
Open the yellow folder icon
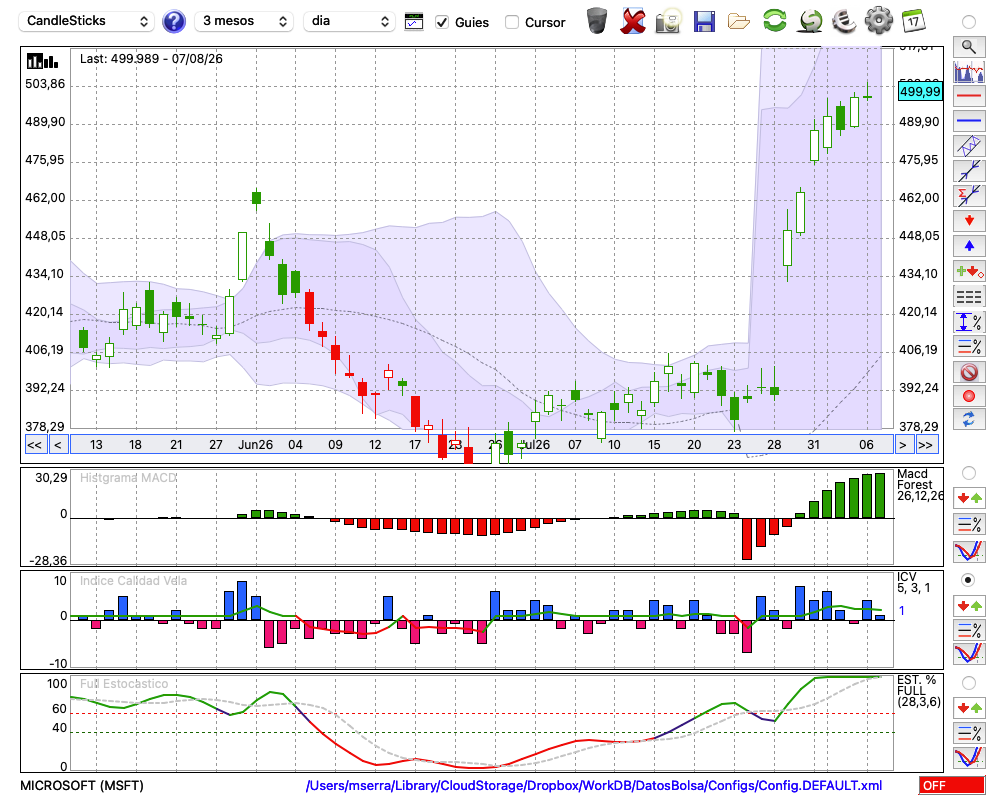pos(739,22)
